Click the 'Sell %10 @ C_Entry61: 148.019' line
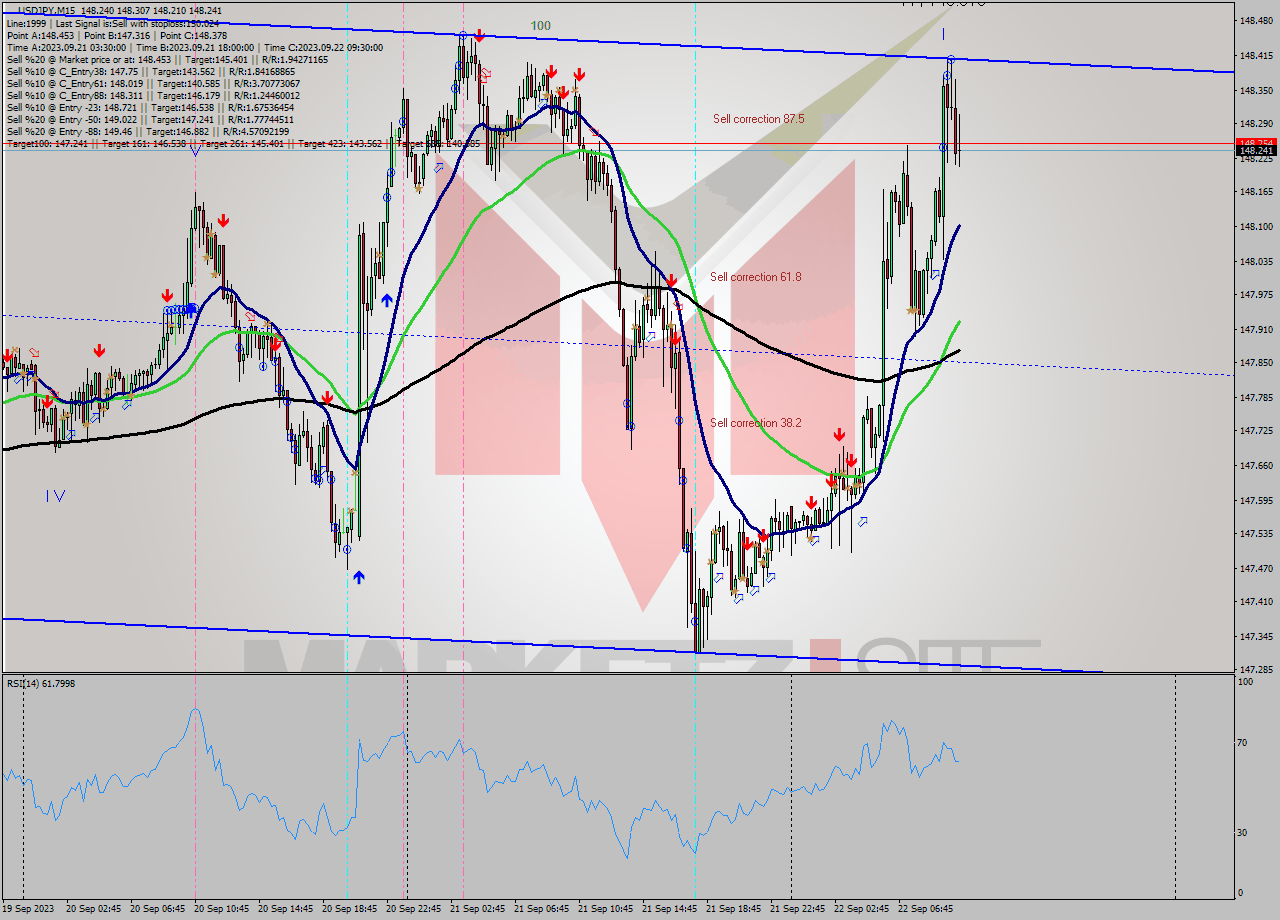 153,83
